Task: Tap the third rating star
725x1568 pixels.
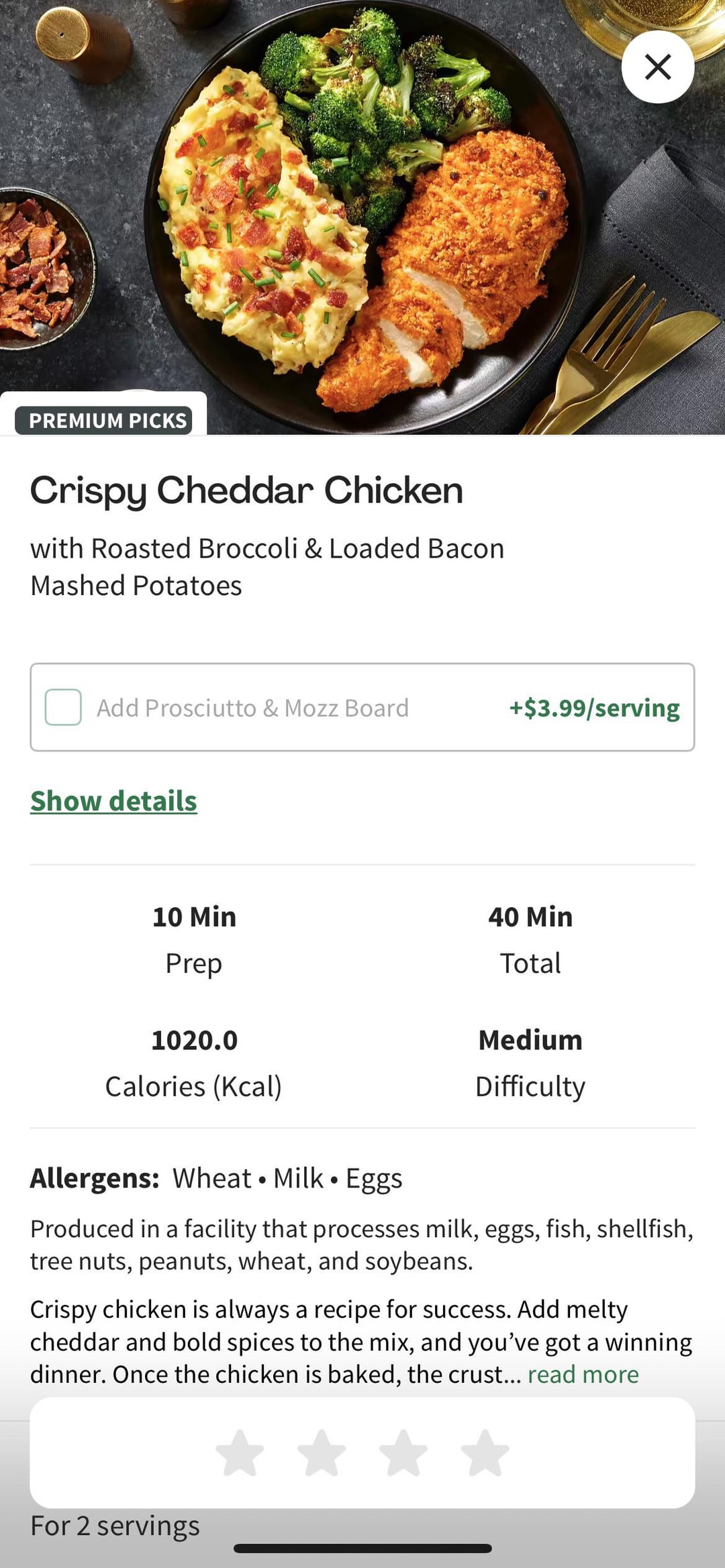Action: (x=403, y=1453)
